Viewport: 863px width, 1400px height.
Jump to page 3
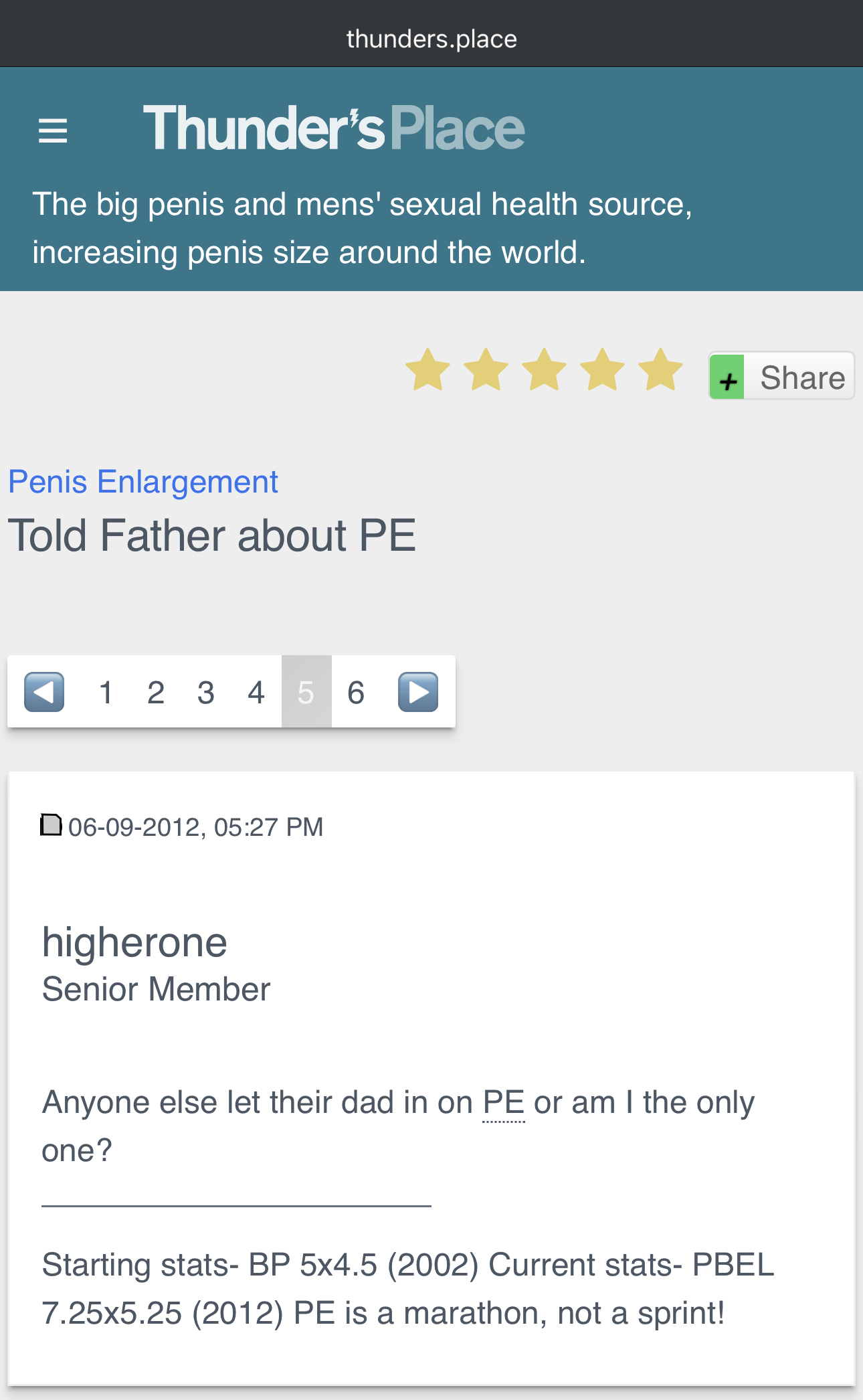pos(206,692)
